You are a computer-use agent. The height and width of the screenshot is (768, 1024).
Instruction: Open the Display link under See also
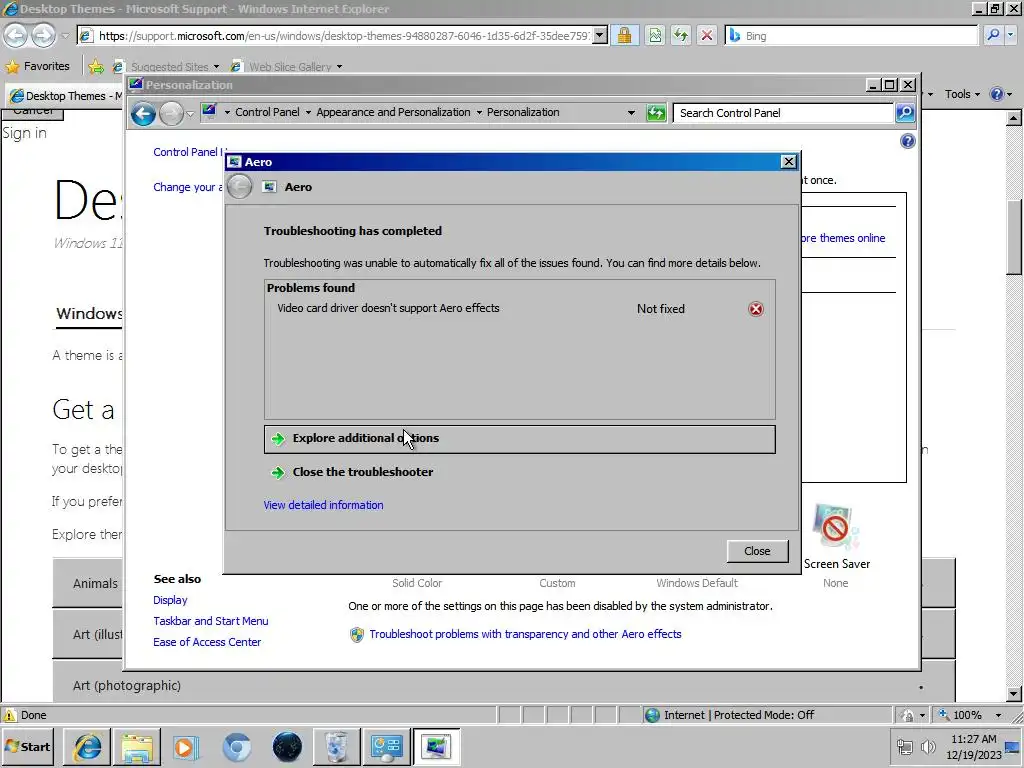[170, 600]
